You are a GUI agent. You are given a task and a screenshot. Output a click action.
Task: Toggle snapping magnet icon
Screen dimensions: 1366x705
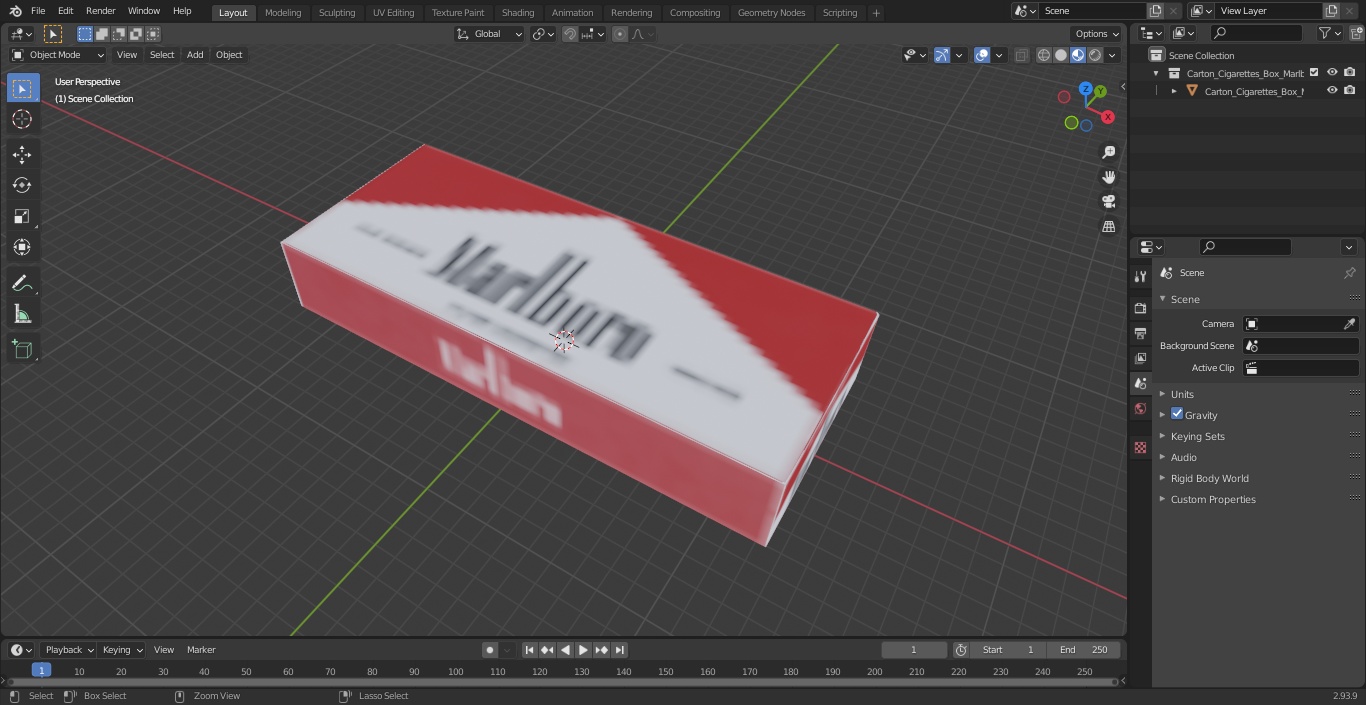pos(570,34)
